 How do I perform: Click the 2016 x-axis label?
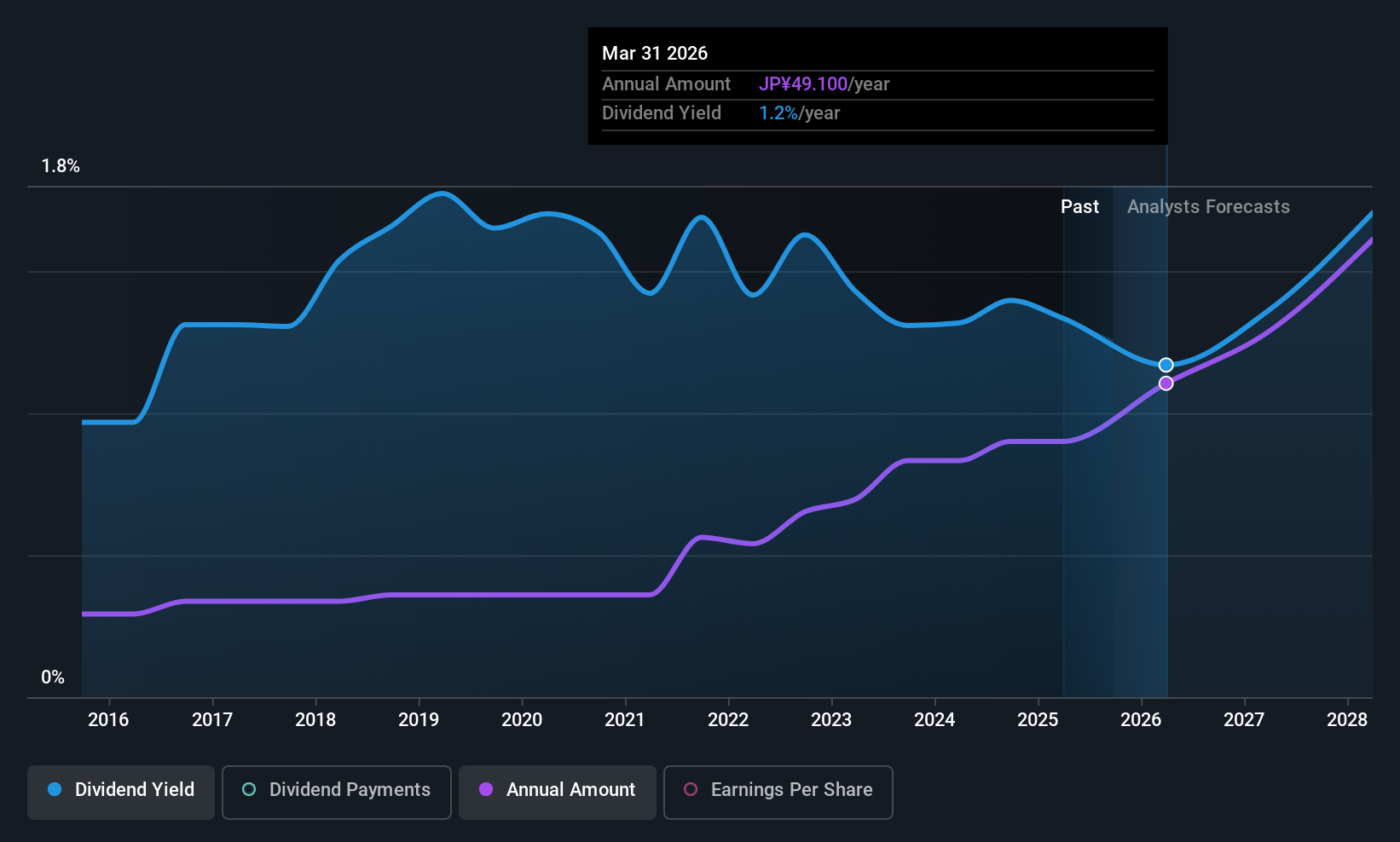pyautogui.click(x=108, y=720)
